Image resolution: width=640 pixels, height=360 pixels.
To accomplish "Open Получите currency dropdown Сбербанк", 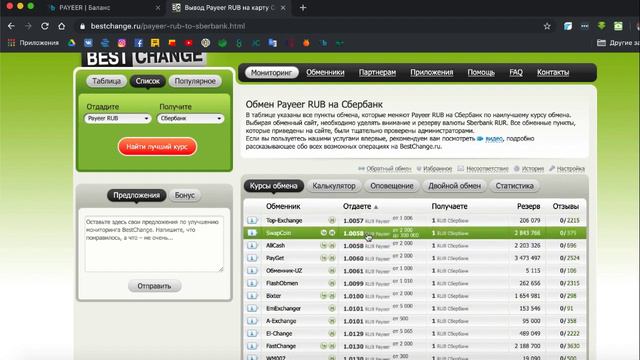I will coord(191,118).
